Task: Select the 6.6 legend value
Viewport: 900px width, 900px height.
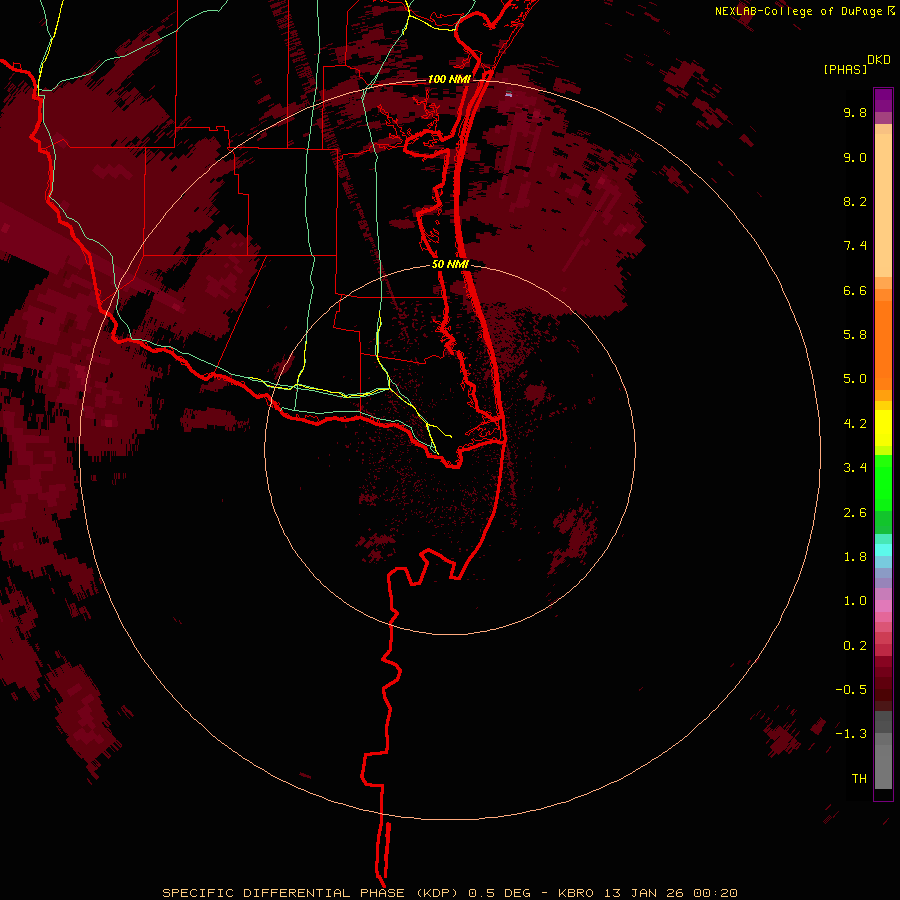Action: [855, 290]
